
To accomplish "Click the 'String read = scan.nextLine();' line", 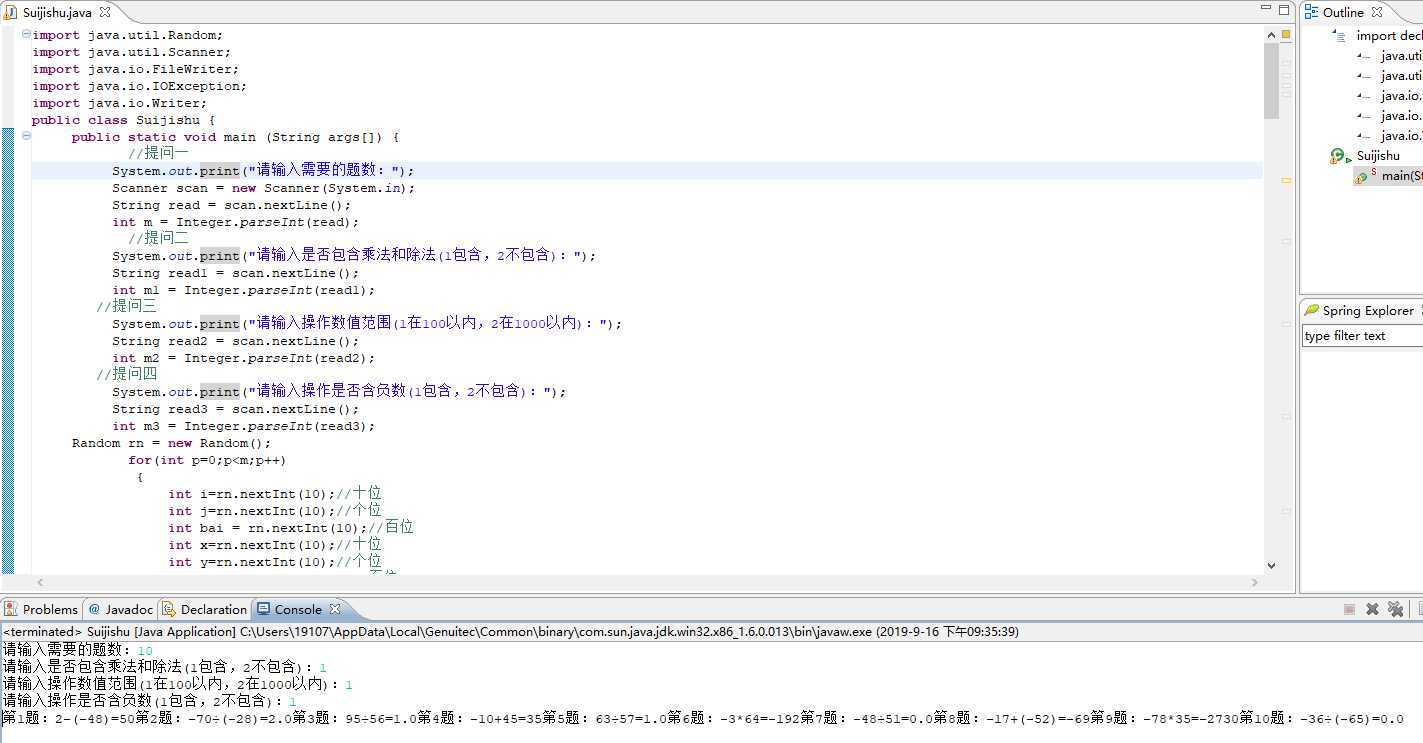I will click(x=232, y=205).
